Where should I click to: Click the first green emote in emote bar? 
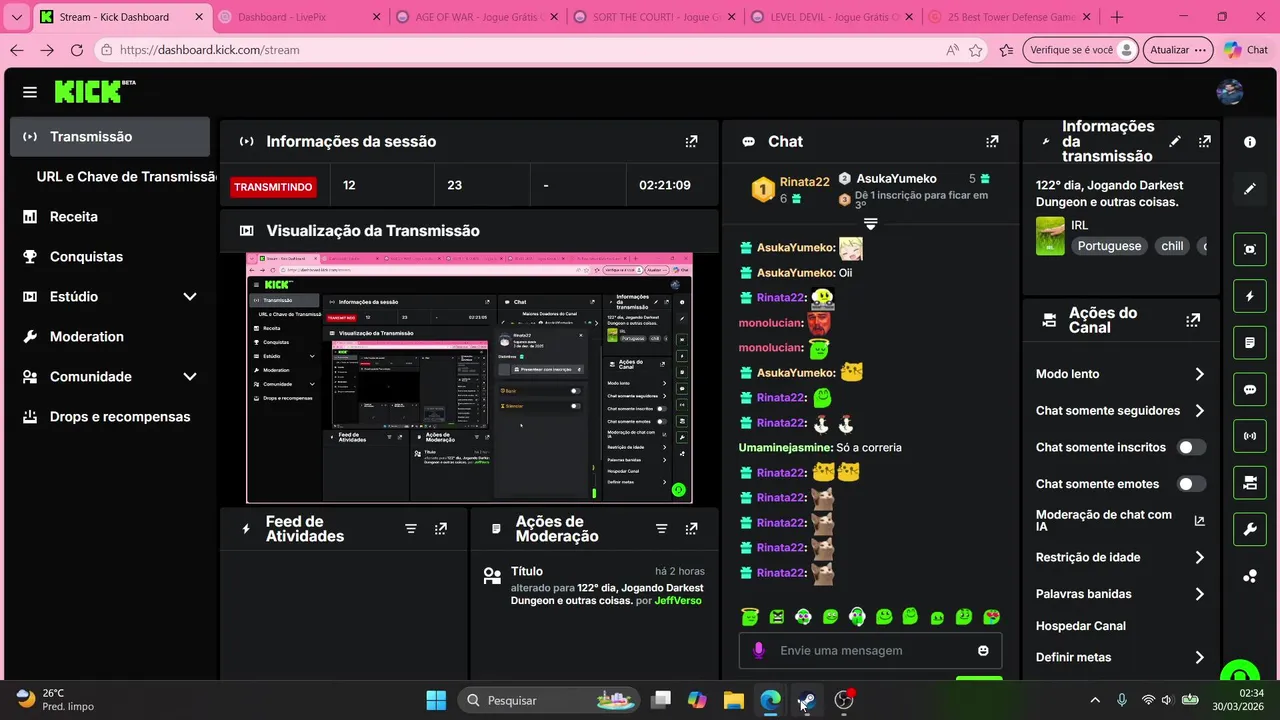pyautogui.click(x=750, y=617)
